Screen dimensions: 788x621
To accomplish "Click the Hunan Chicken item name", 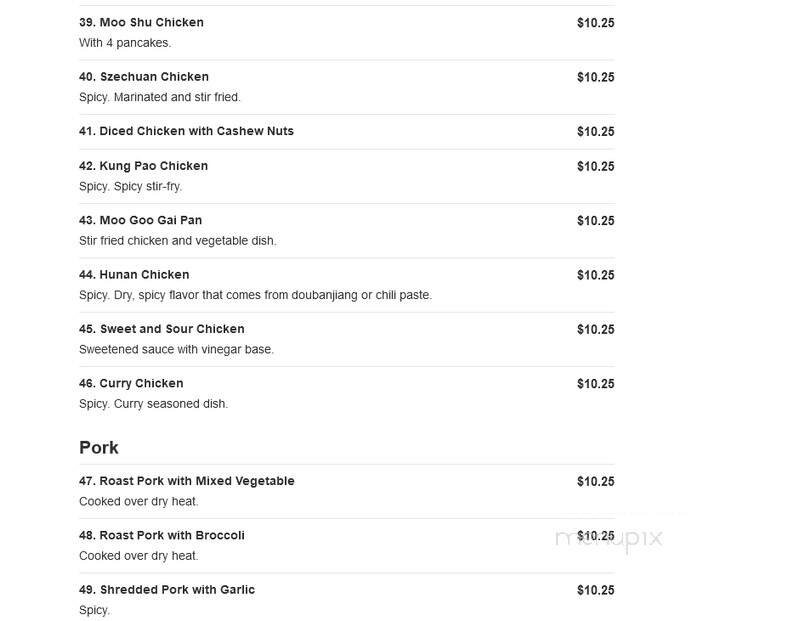I will pos(134,275).
